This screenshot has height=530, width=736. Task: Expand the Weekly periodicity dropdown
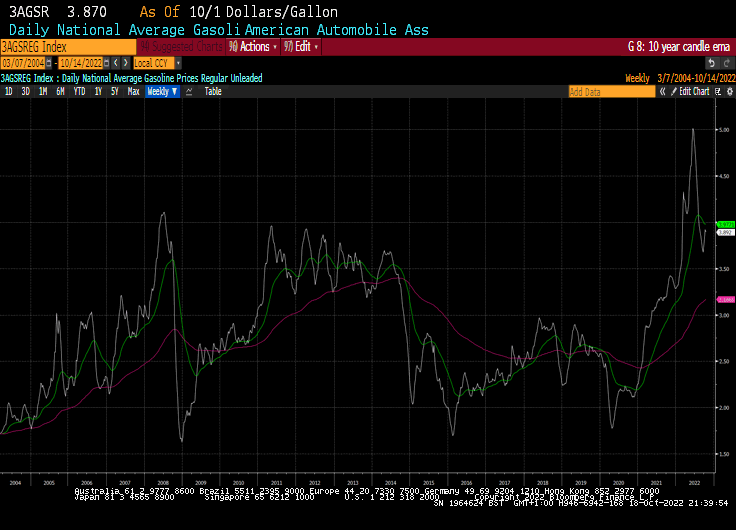click(x=162, y=91)
